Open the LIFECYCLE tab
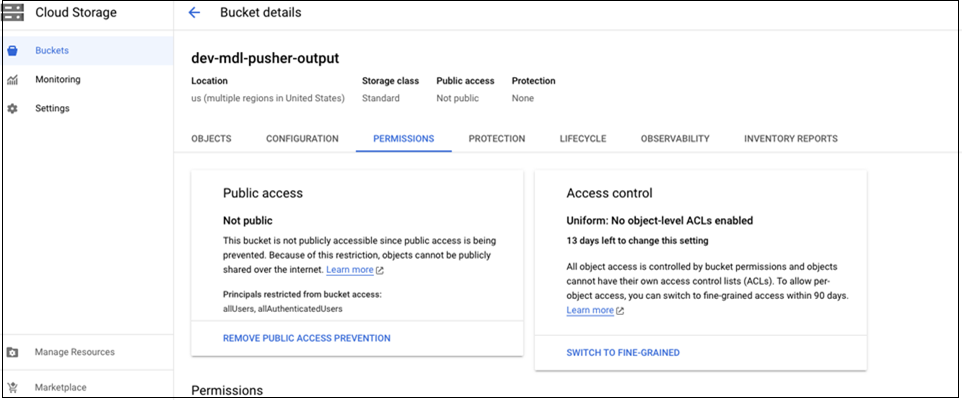This screenshot has height=400, width=962. [583, 139]
